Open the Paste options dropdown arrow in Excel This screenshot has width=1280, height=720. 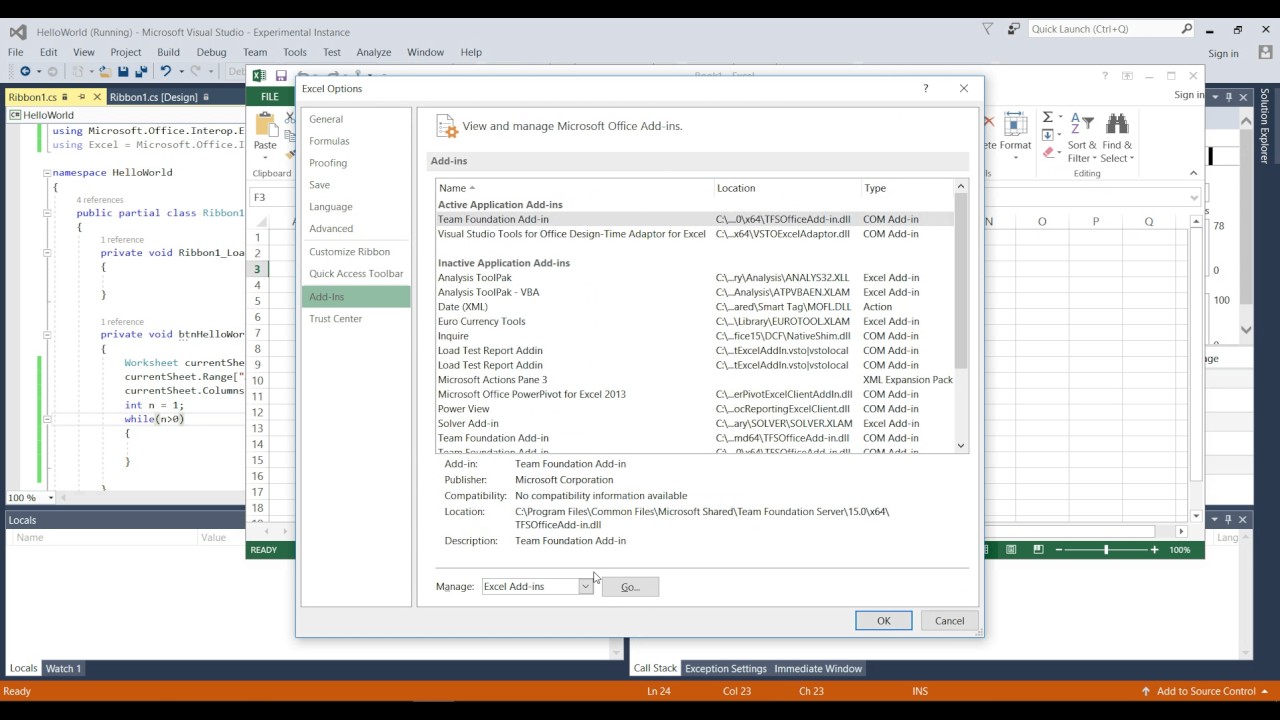point(265,159)
